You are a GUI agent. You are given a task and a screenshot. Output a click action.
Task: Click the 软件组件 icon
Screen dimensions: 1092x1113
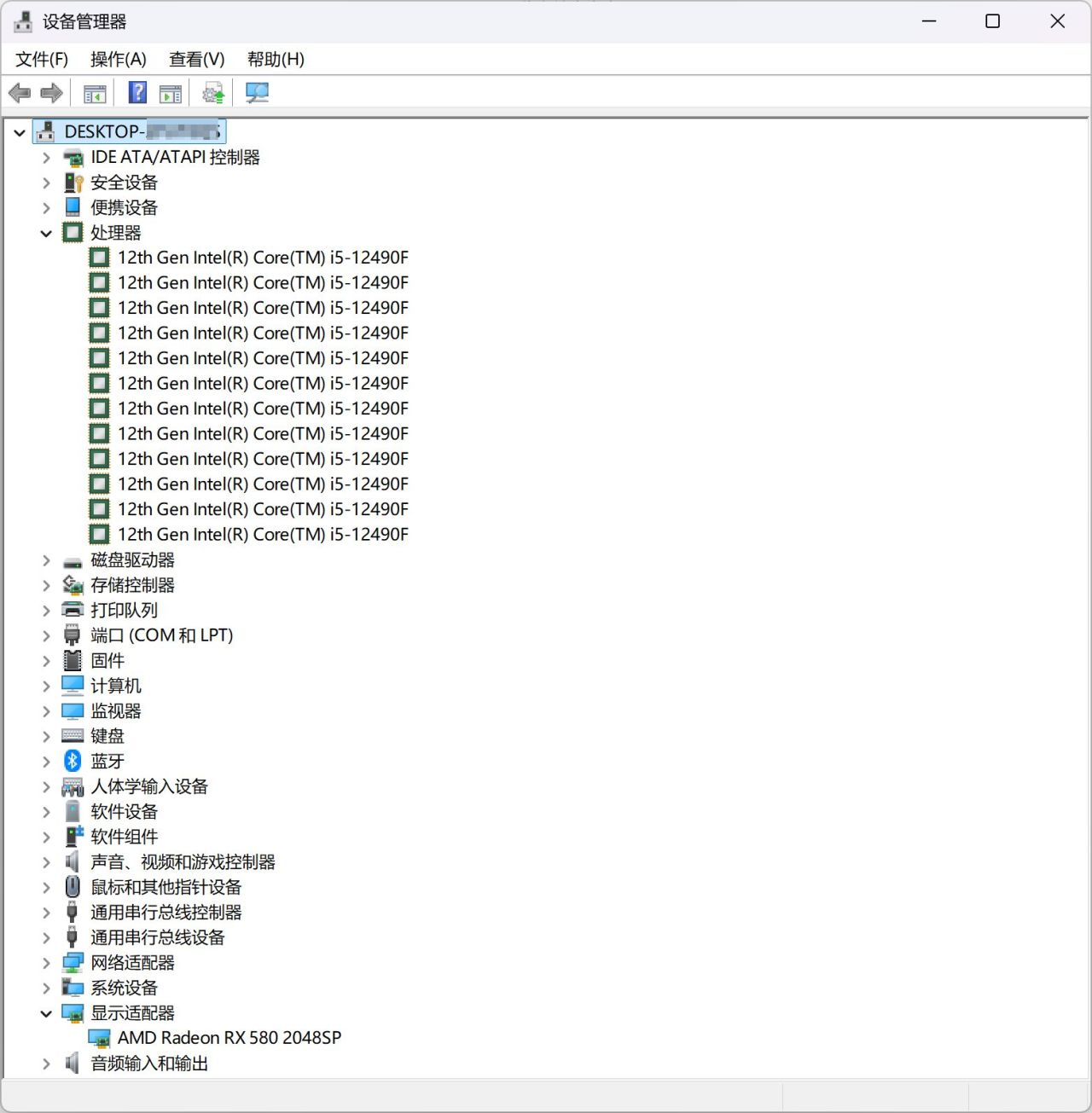[73, 837]
